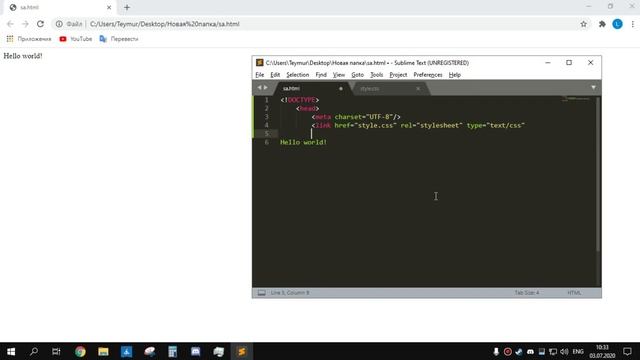Open the Приложения apps bookmark
This screenshot has width=640, height=360.
29,39
